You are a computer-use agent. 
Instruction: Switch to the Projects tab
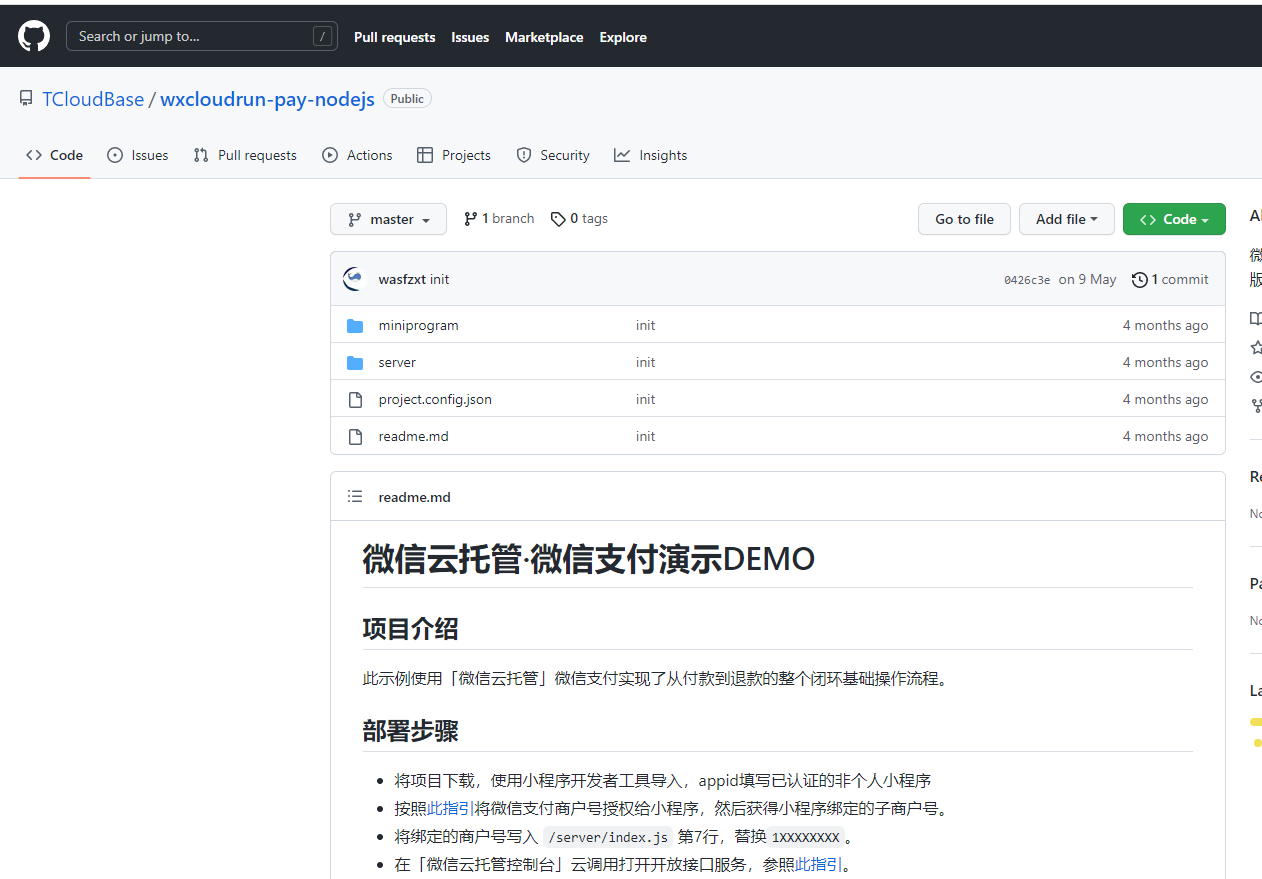(454, 155)
